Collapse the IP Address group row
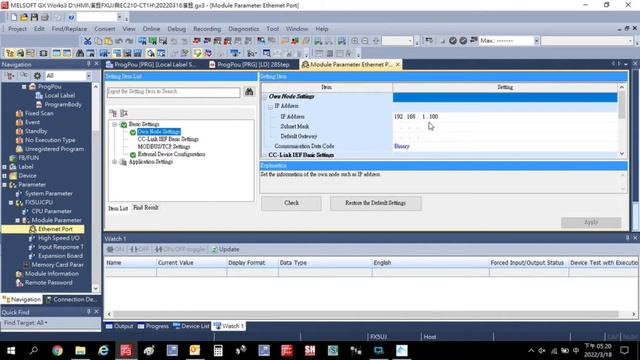The width and height of the screenshot is (640, 360). pos(270,107)
